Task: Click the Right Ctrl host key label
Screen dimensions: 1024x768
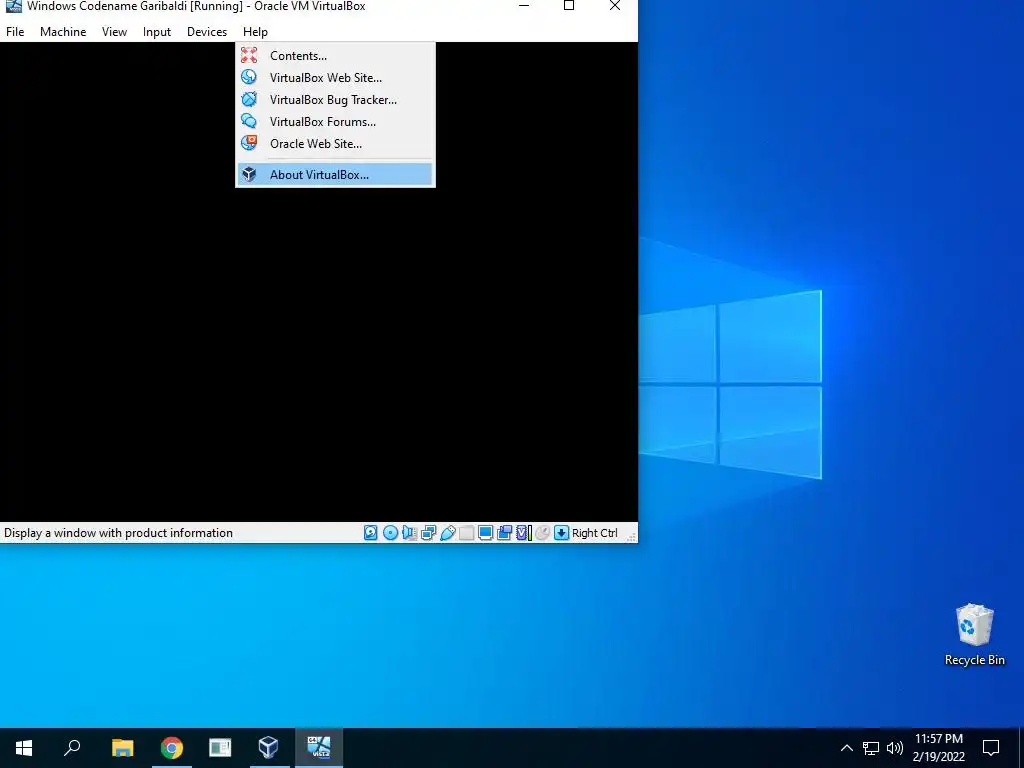Action: [594, 533]
